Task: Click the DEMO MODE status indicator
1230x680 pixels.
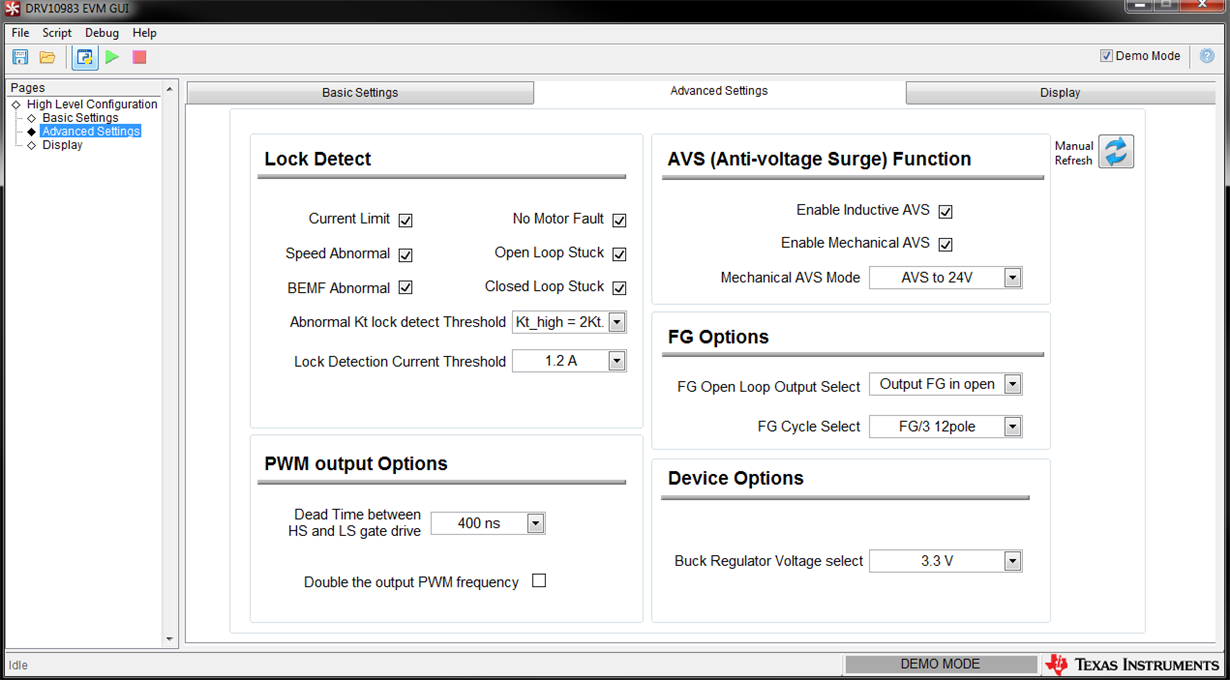Action: (940, 664)
